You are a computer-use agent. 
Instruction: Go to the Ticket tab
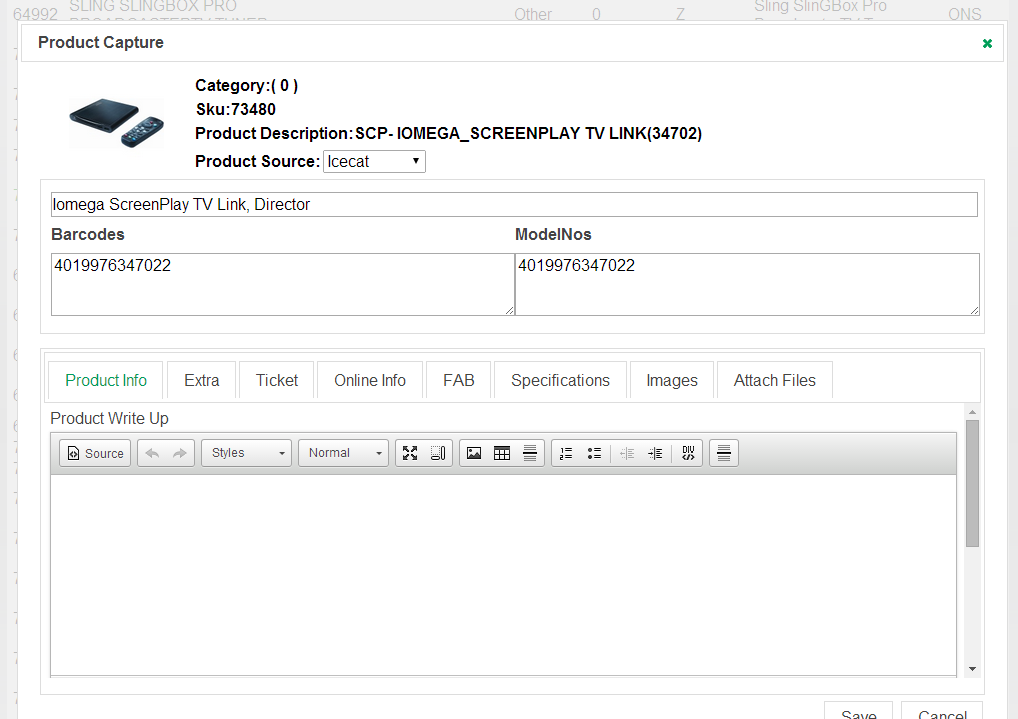tap(277, 381)
